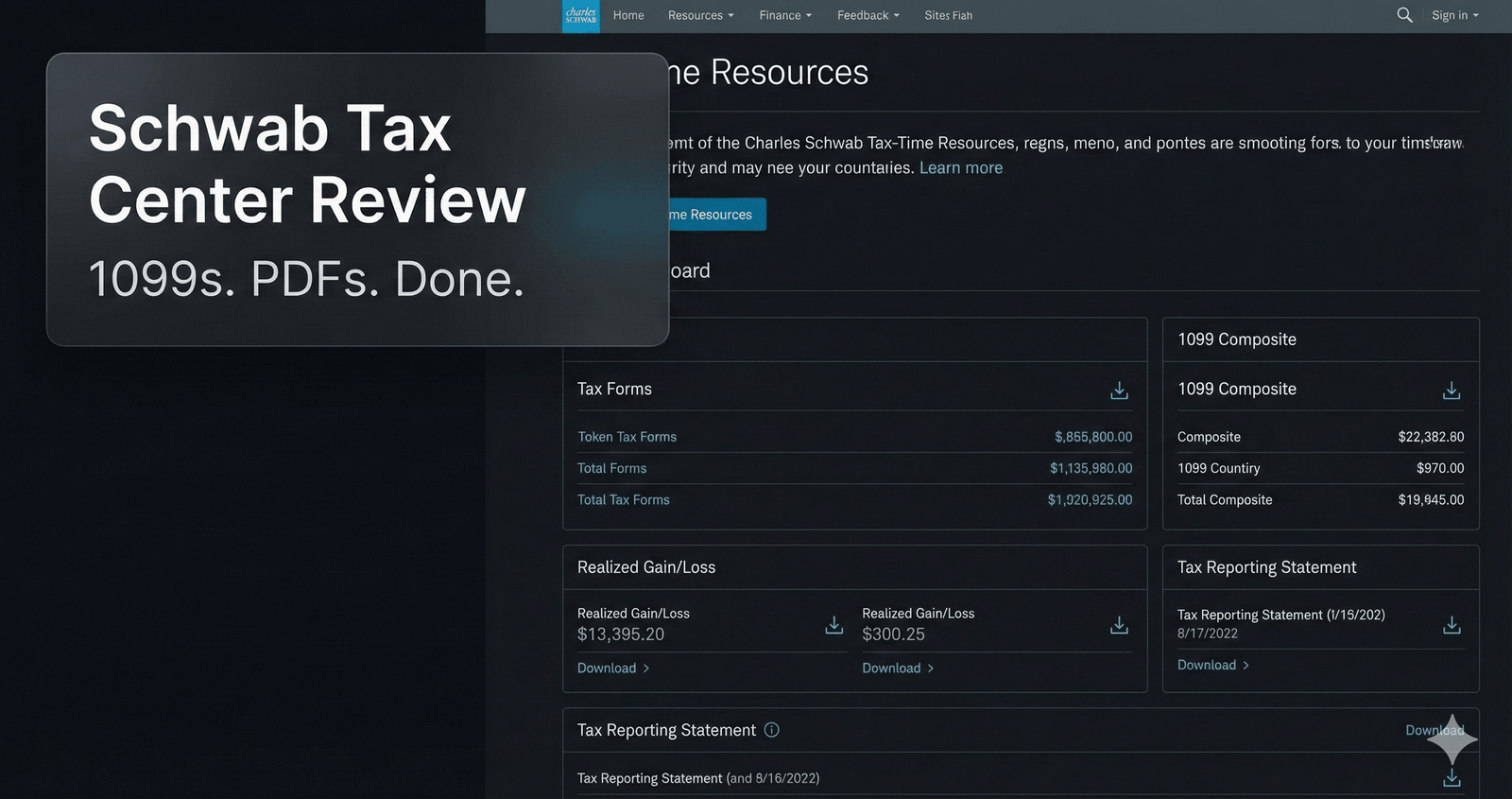The height and width of the screenshot is (799, 1512).
Task: Expand the Finance dropdown menu
Action: [785, 15]
